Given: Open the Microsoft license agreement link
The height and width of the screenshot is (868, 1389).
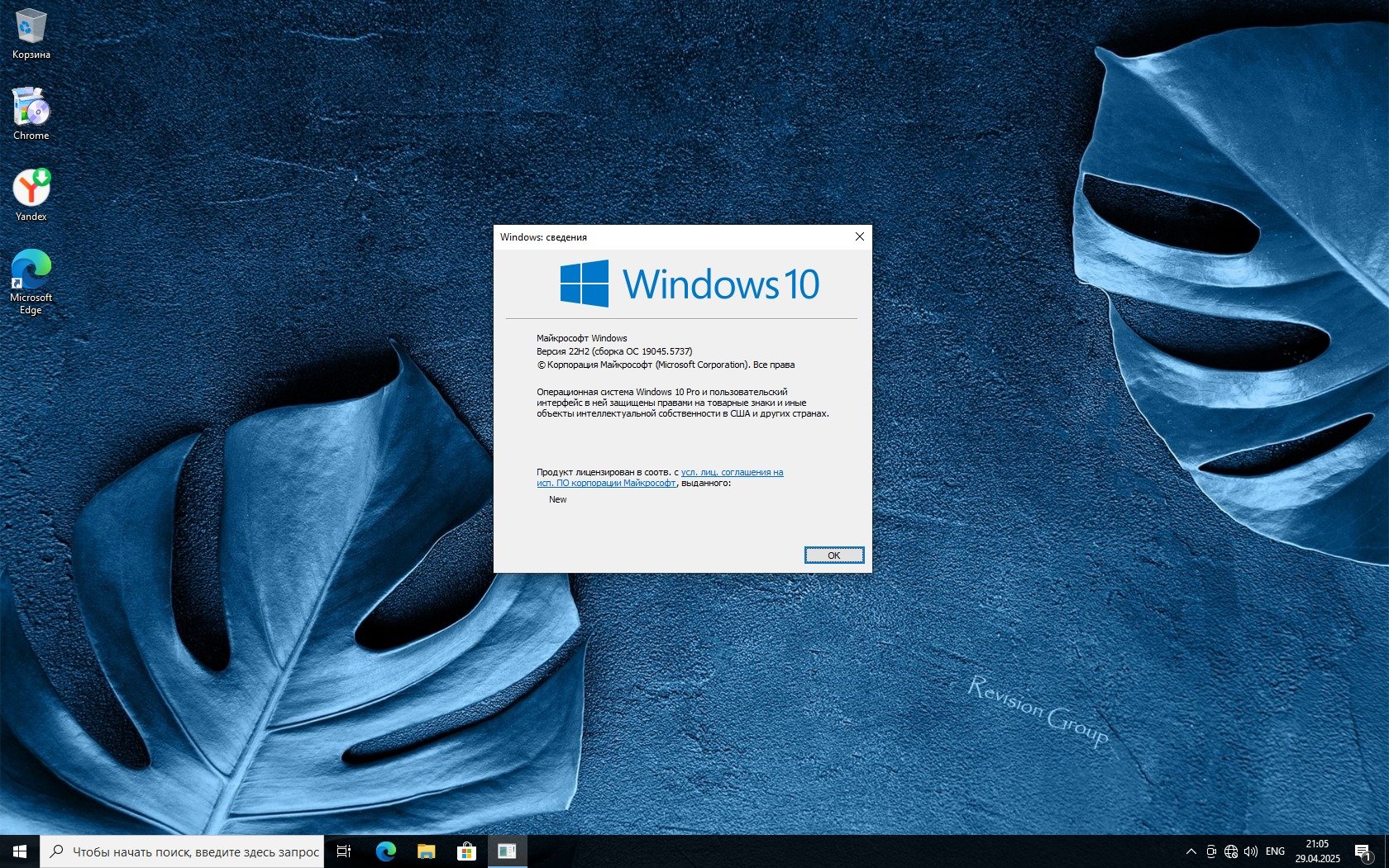Looking at the screenshot, I should [732, 473].
